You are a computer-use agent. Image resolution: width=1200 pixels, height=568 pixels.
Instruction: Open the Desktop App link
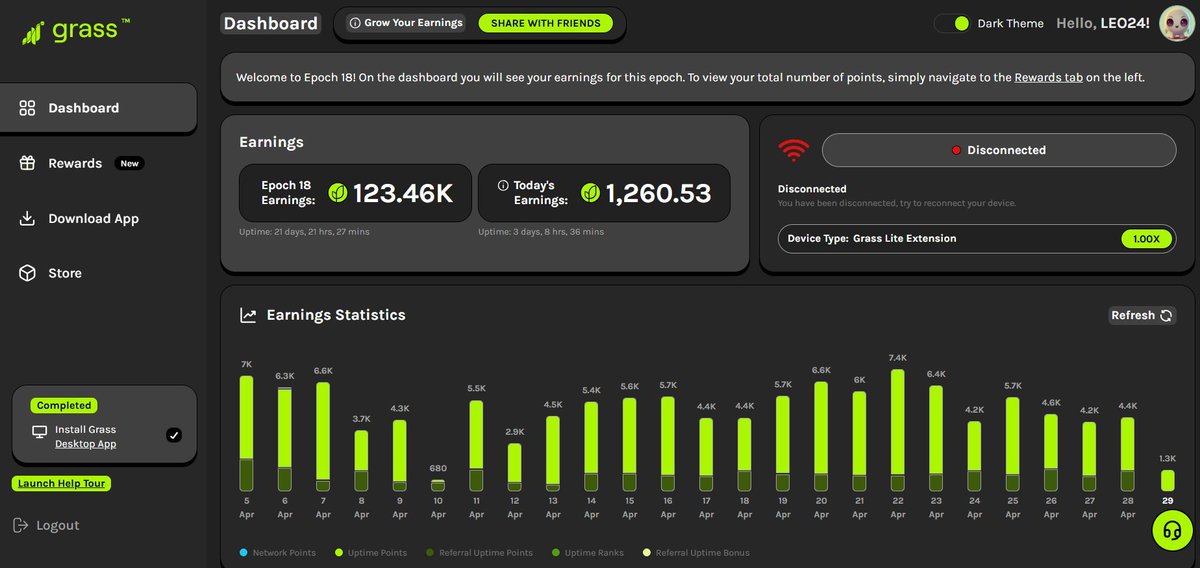85,444
